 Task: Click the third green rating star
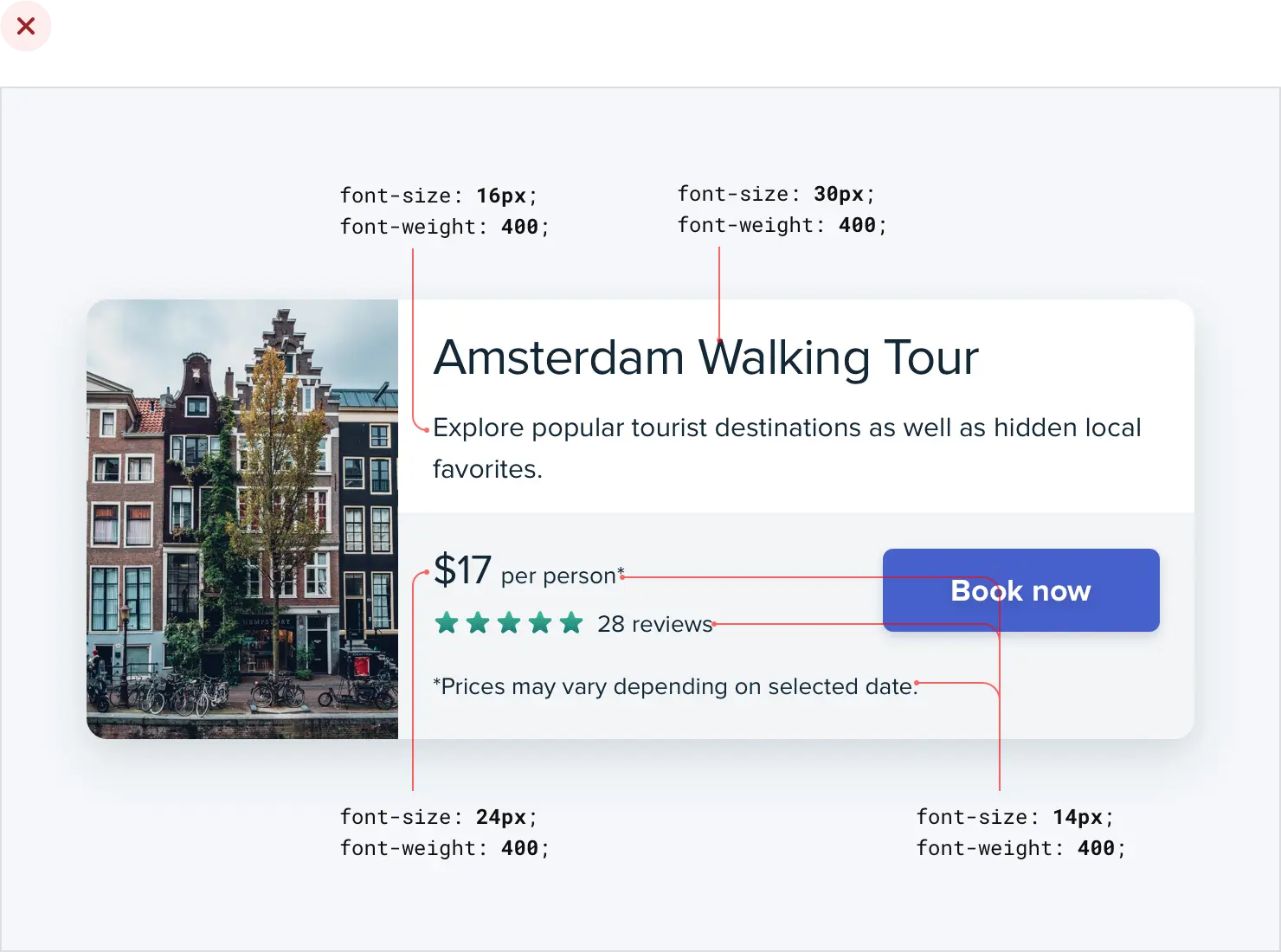pos(509,623)
